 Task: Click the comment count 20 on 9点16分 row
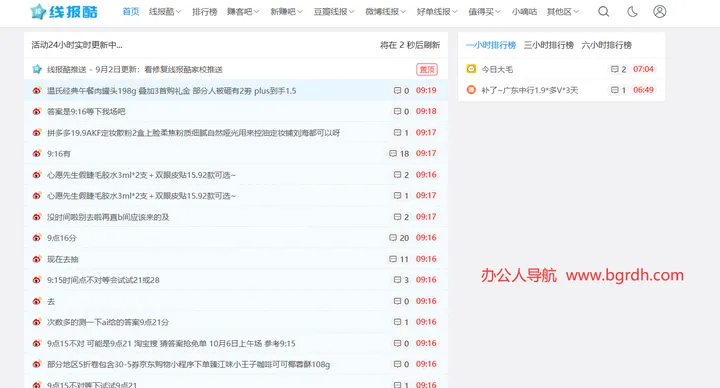(404, 238)
